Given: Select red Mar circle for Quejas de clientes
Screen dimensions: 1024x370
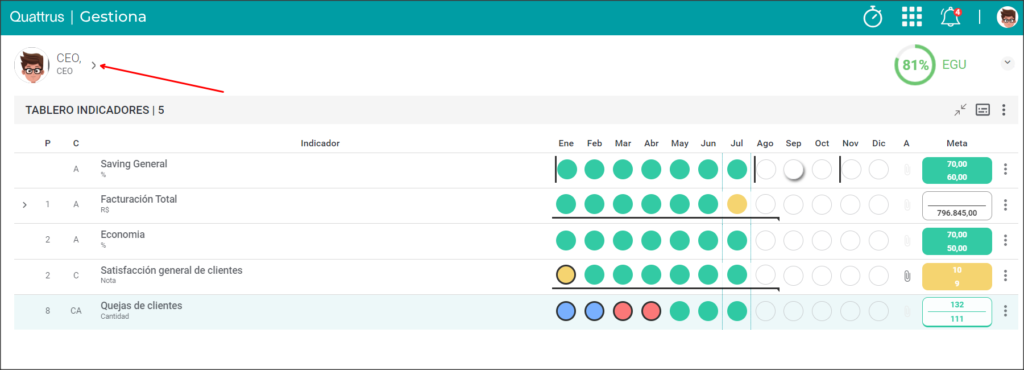Looking at the screenshot, I should coord(623,311).
